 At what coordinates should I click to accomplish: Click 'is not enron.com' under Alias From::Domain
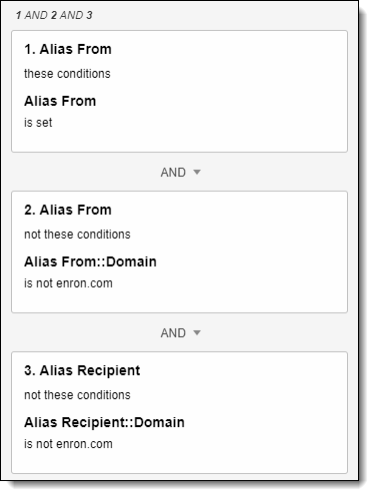point(68,283)
